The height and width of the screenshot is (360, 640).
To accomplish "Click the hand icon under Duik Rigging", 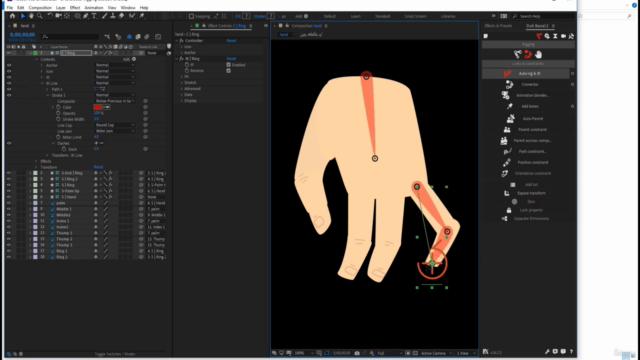I will click(x=538, y=54).
